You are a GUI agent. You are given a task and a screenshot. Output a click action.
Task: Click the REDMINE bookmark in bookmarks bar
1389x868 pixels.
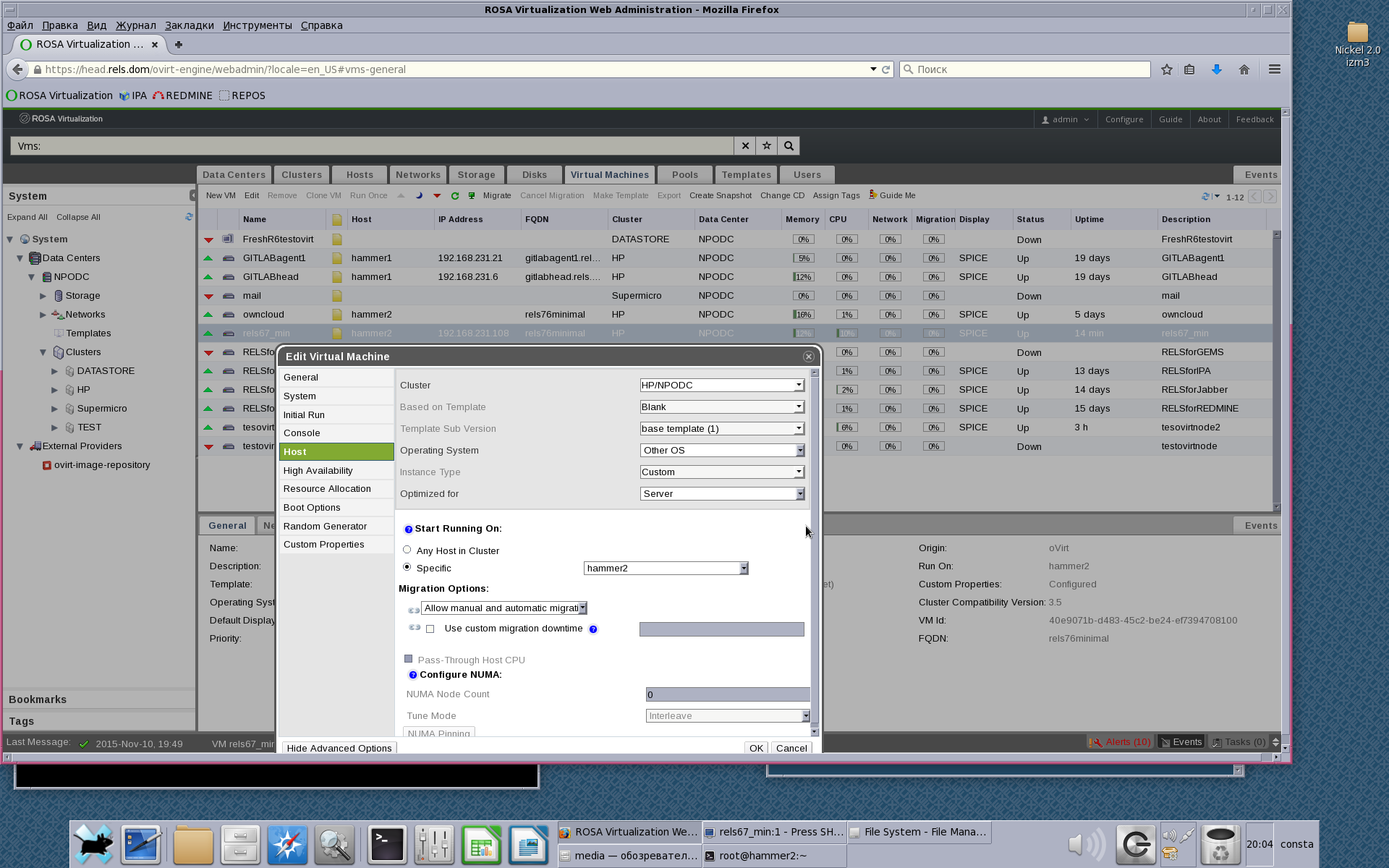pos(183,95)
